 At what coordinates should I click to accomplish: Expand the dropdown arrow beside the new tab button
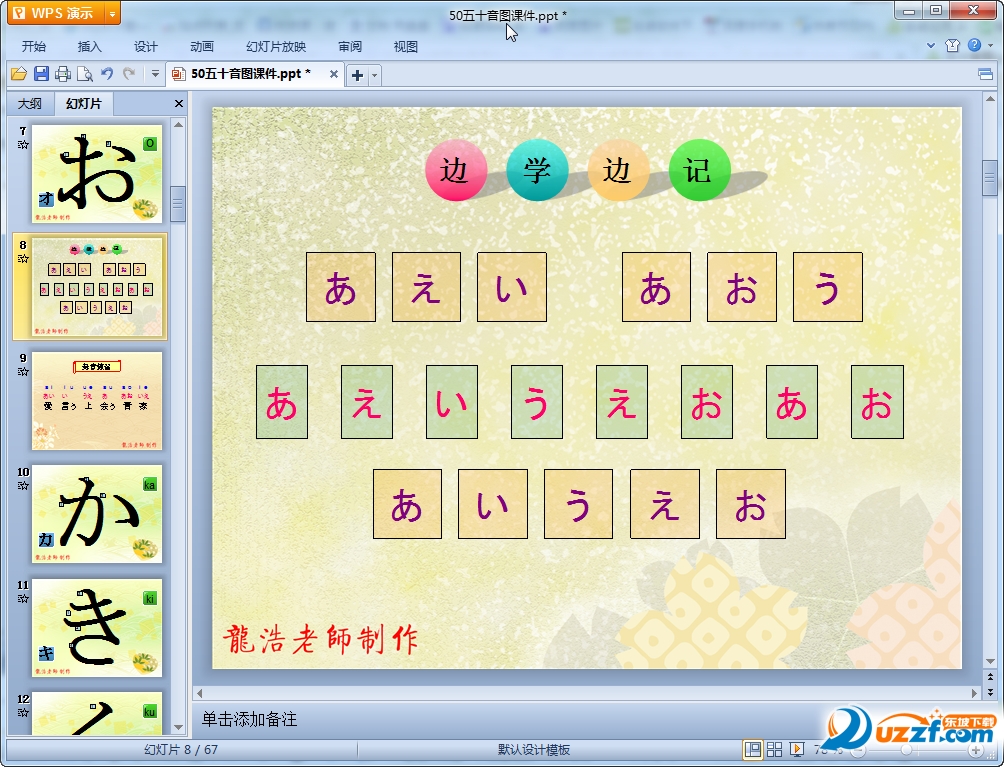tap(375, 74)
